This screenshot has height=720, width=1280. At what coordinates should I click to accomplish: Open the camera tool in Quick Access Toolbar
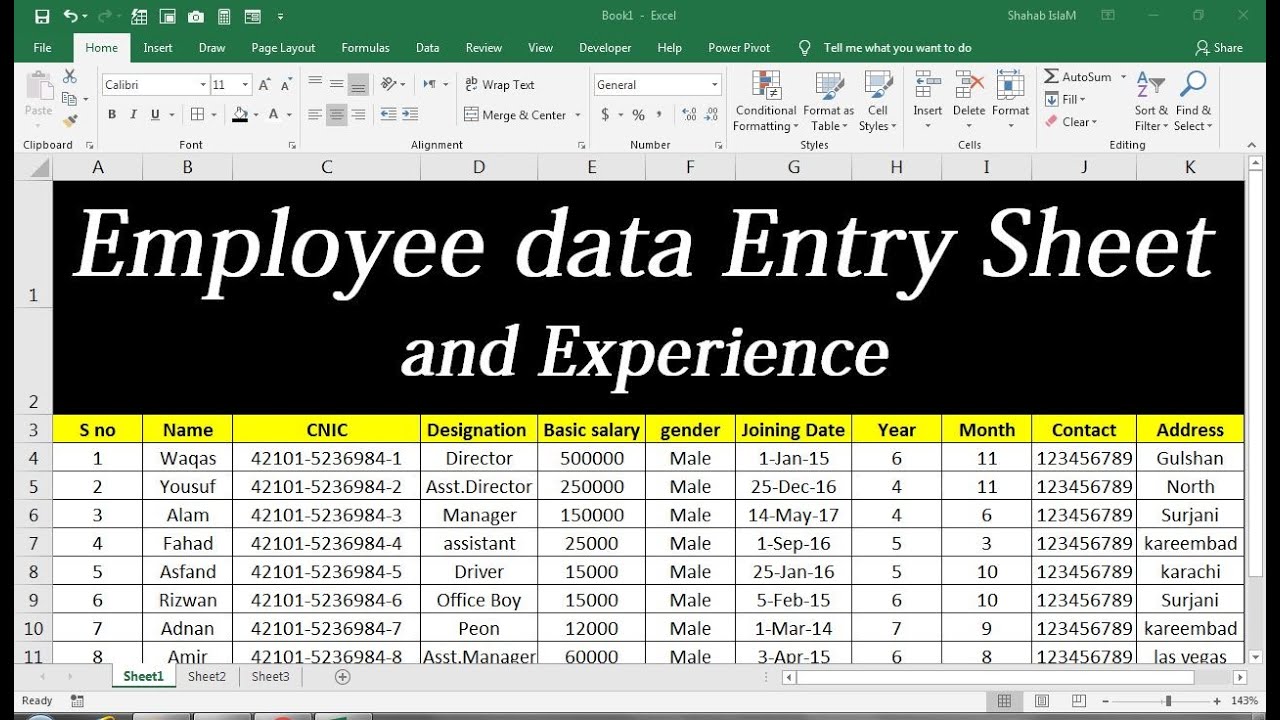196,17
